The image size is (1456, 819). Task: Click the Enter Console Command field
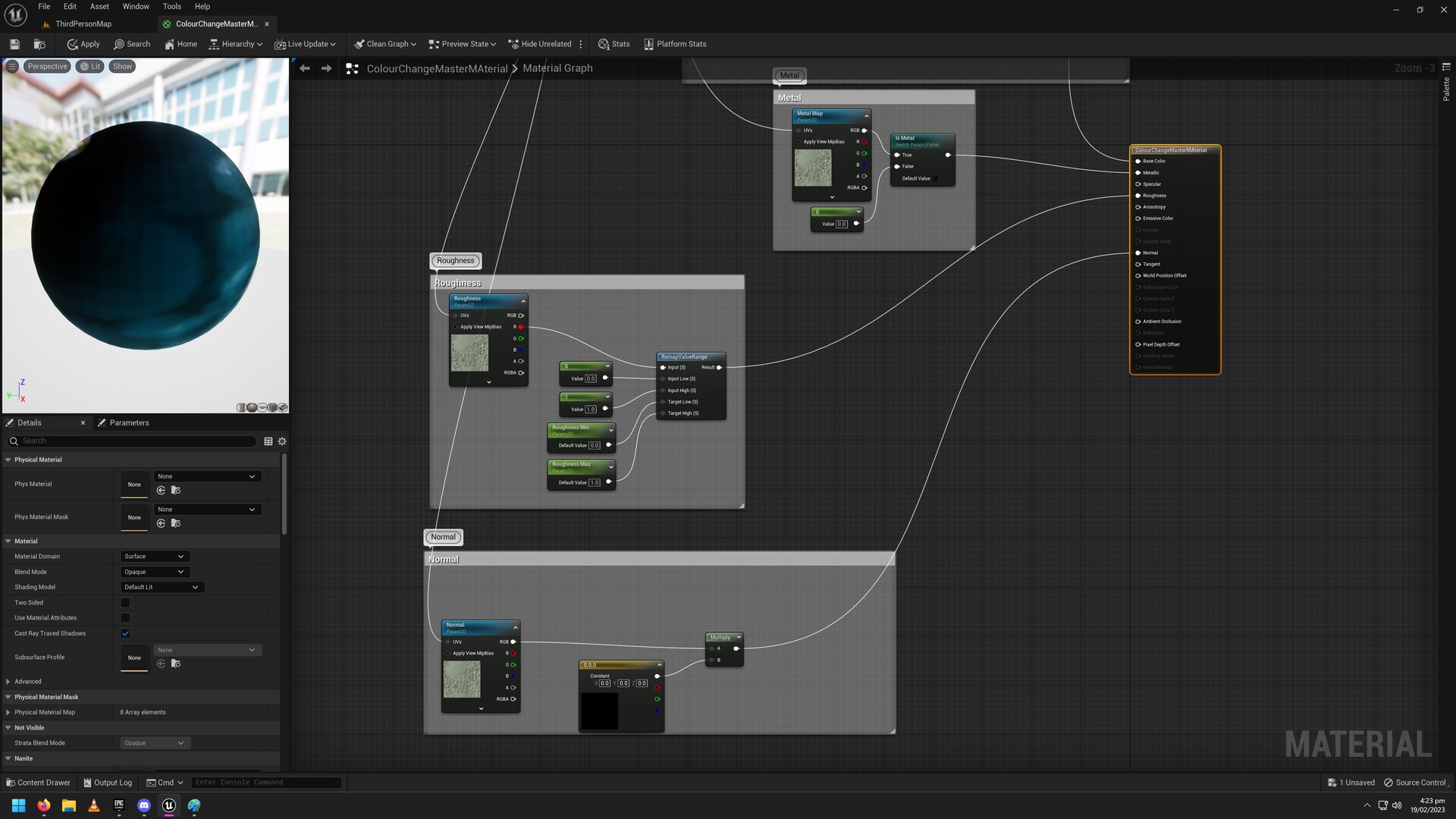coord(265,782)
